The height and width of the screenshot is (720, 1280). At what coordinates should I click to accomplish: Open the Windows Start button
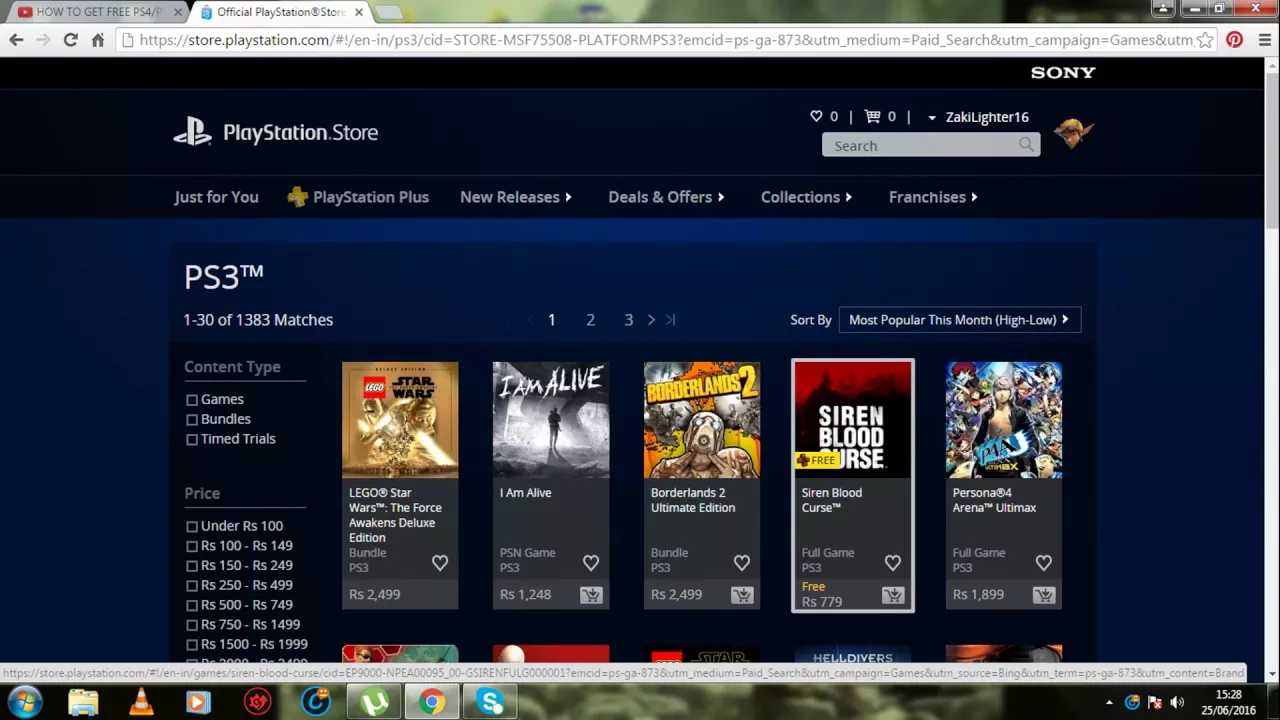(x=25, y=702)
